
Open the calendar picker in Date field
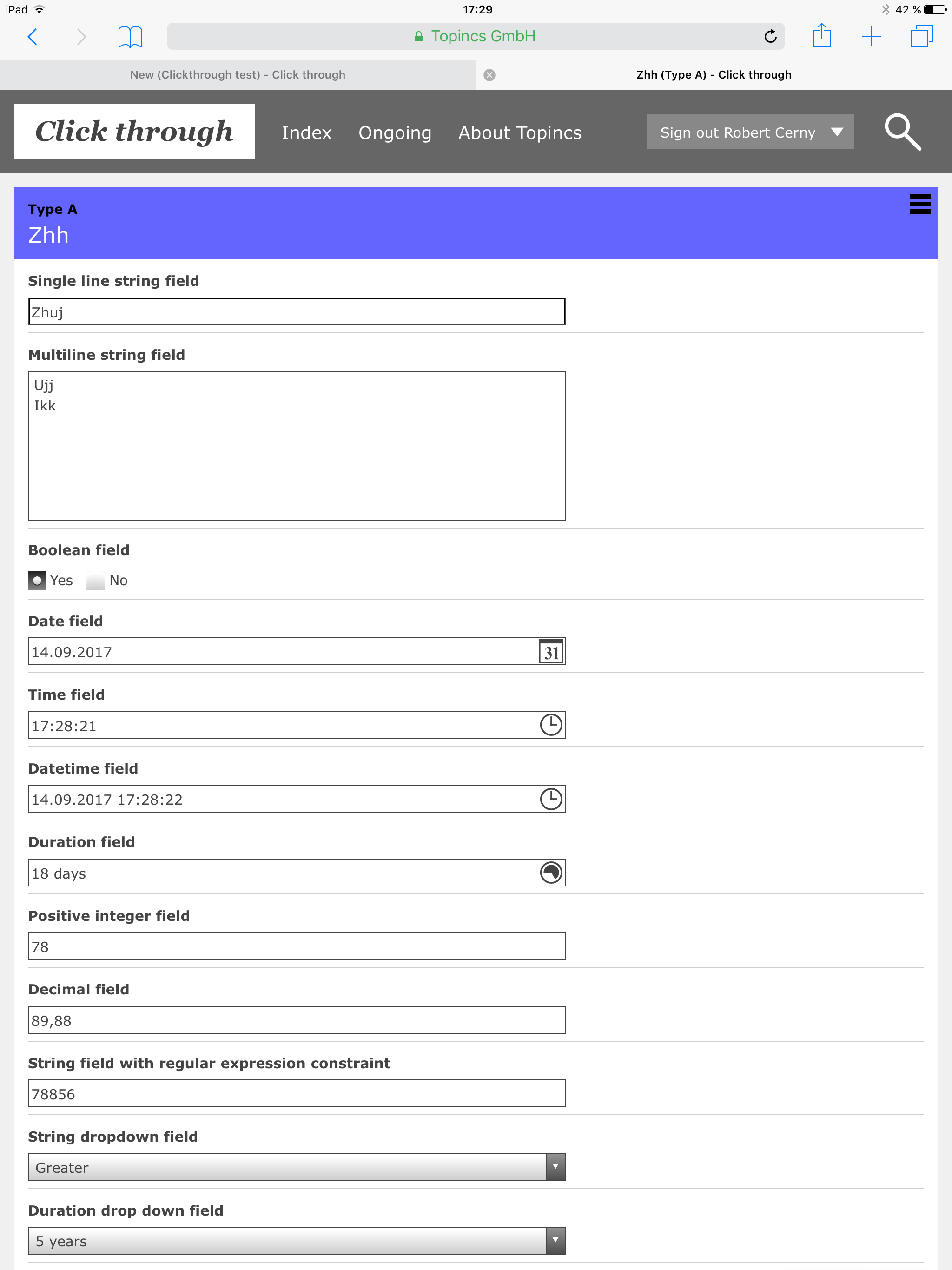tap(551, 652)
